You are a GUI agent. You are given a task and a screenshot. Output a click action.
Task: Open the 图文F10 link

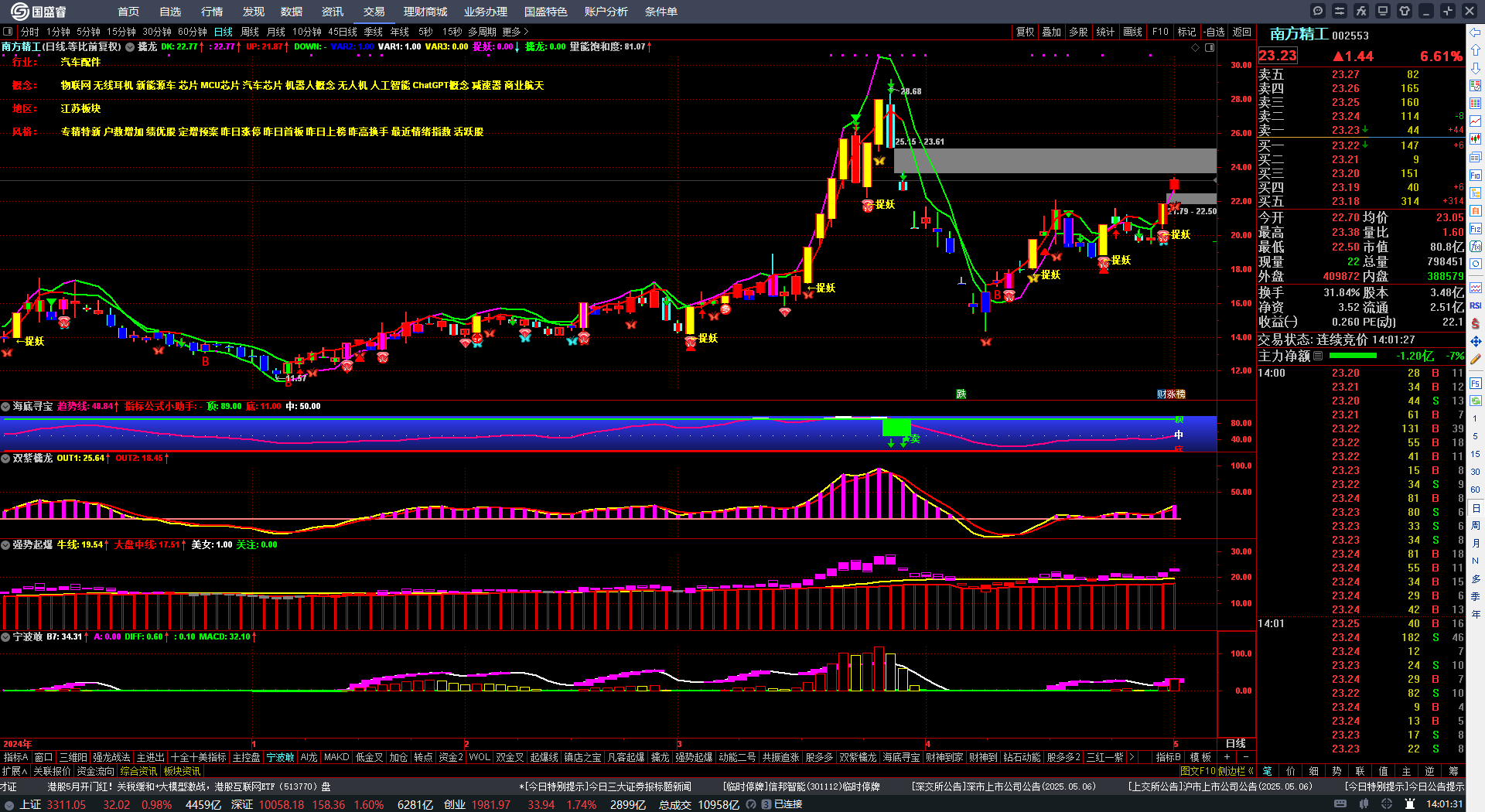(1198, 771)
